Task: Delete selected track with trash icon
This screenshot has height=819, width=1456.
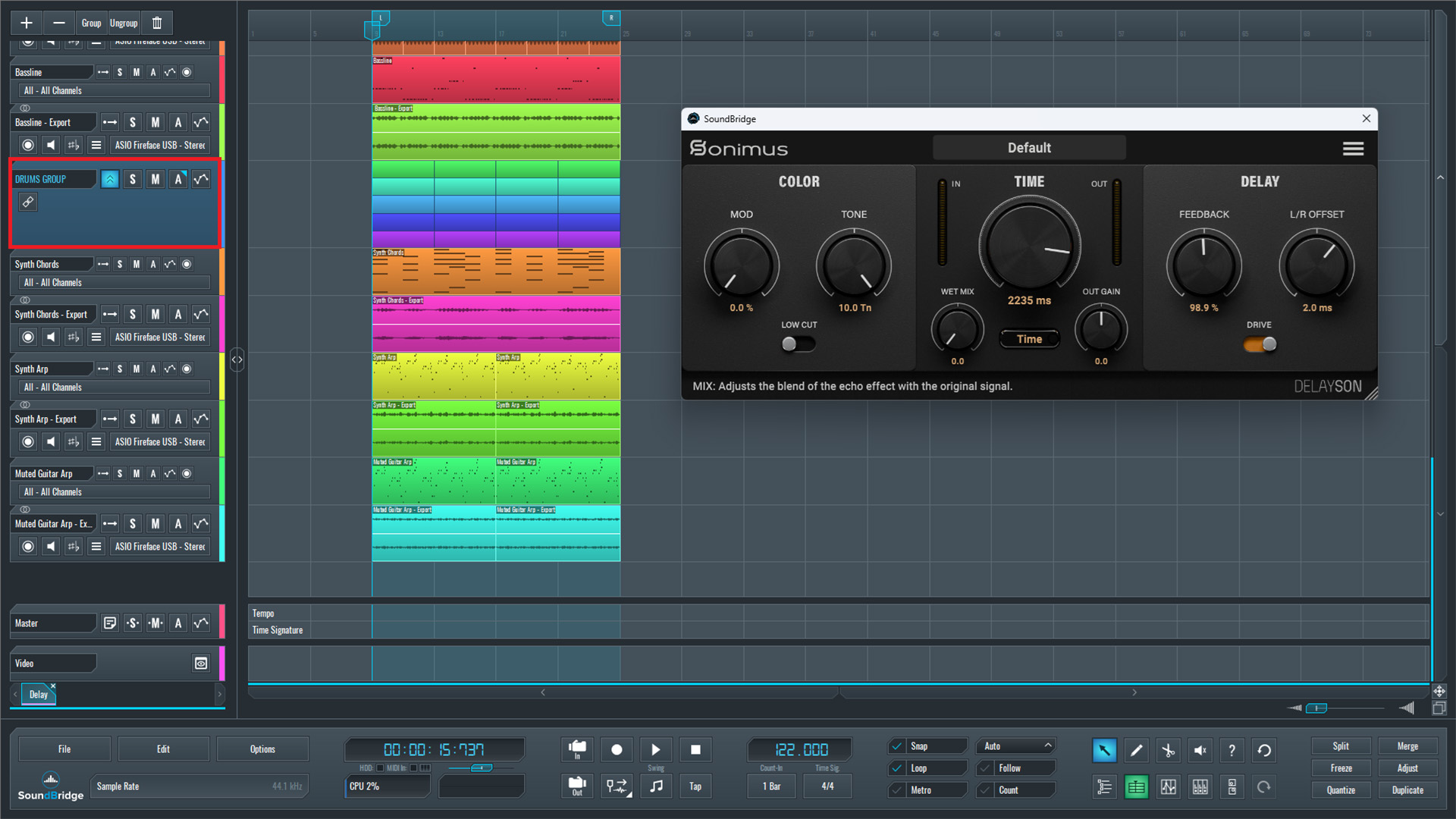Action: 157,23
